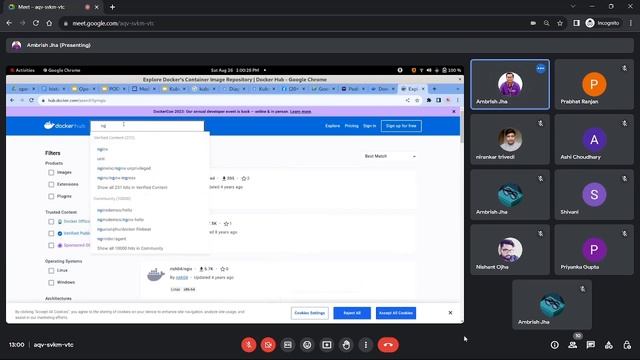Toggle captions button in Meet bar
640x360 pixels.
288,345
